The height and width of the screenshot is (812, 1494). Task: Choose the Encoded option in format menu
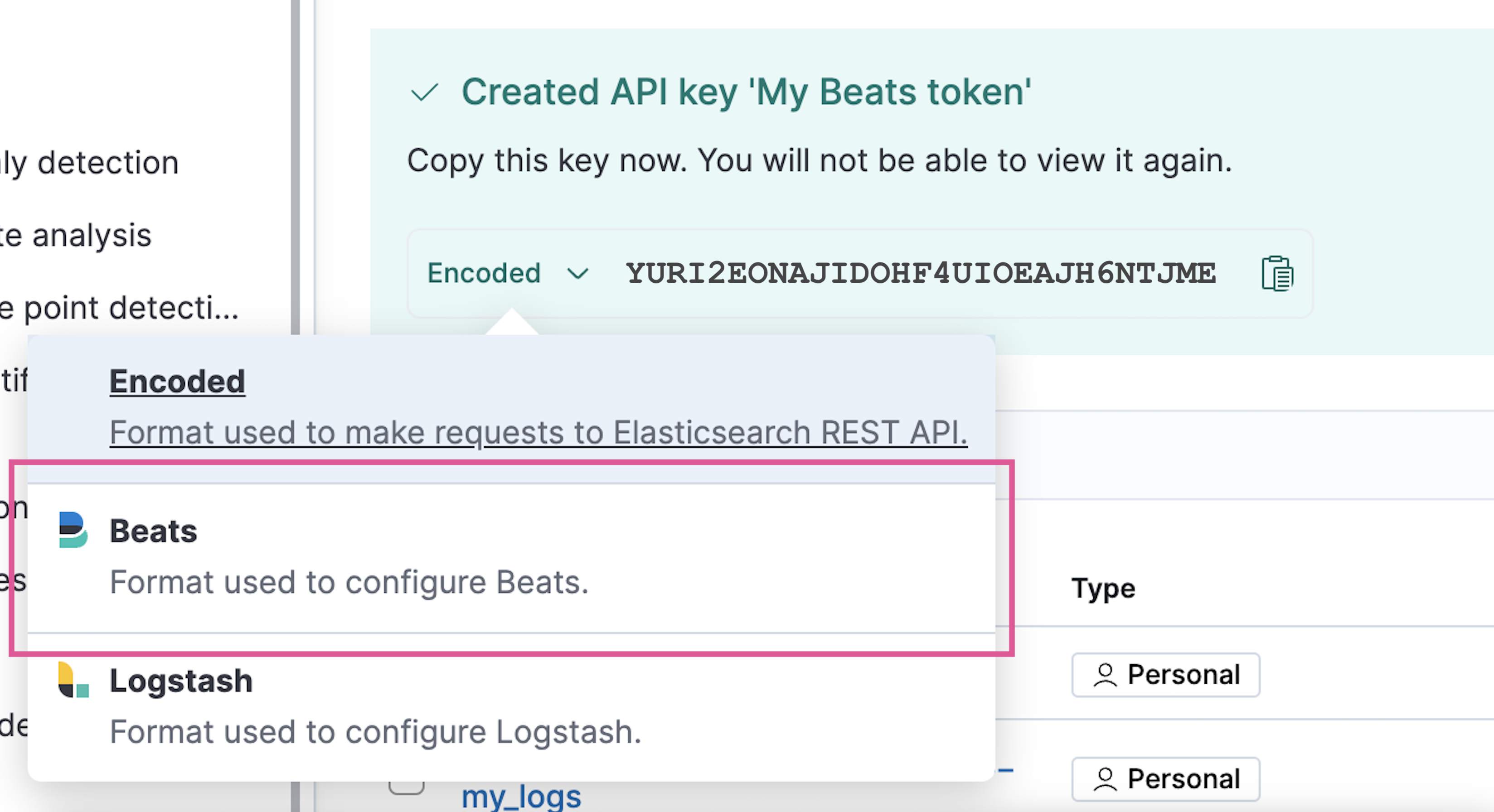tap(178, 382)
